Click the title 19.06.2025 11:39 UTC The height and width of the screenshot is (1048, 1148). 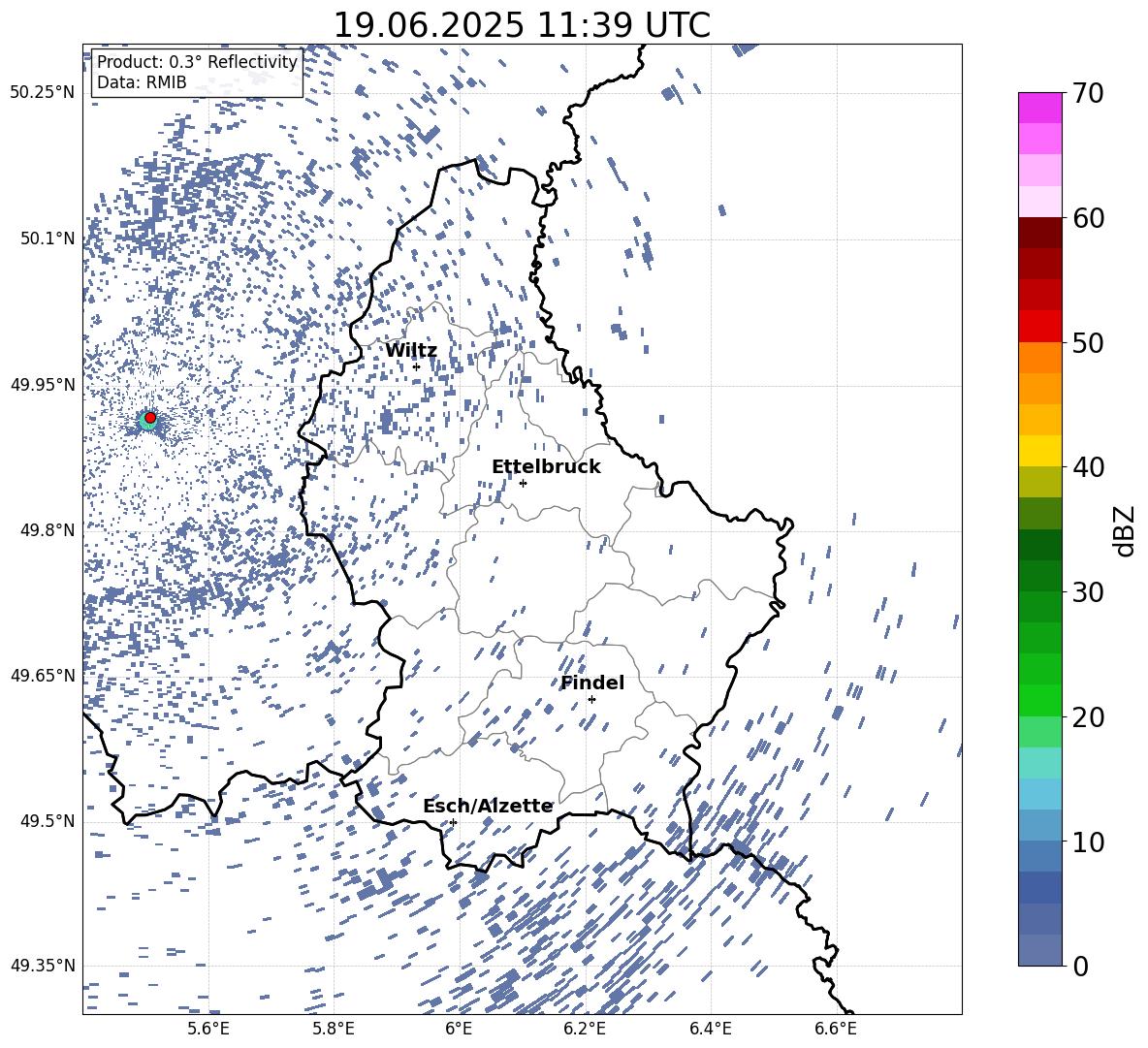(x=522, y=25)
